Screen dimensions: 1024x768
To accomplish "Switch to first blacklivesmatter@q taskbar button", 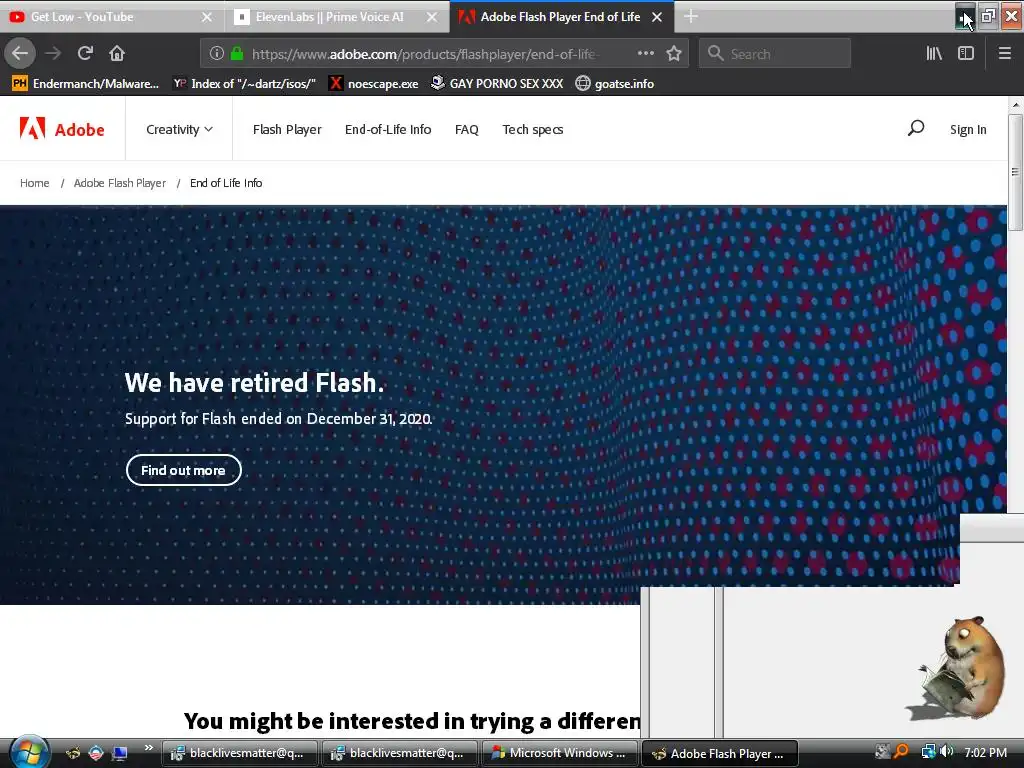I will 240,753.
